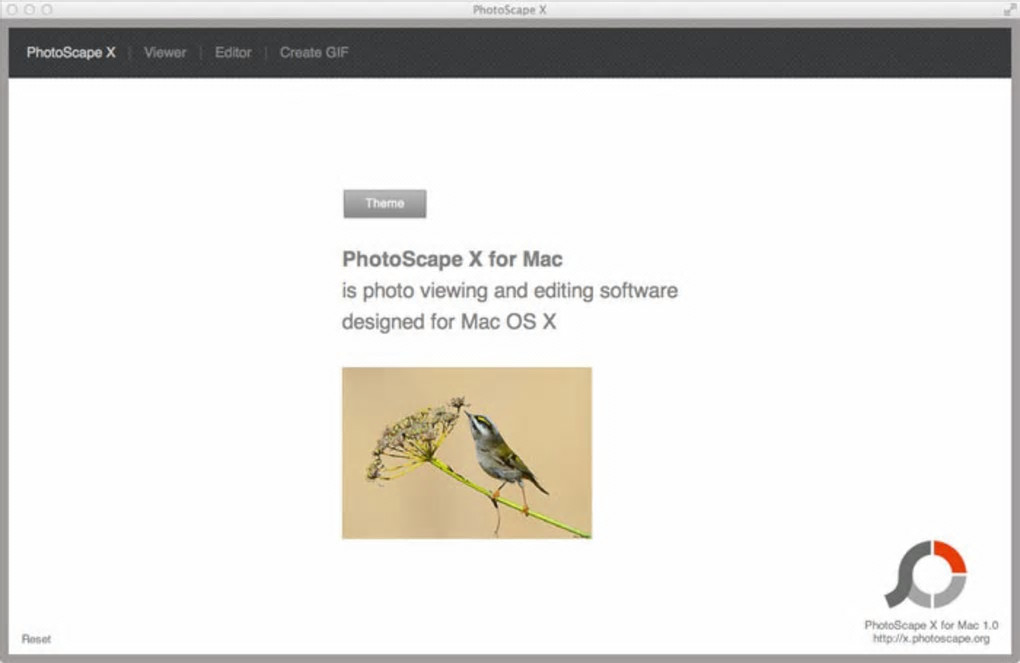Open the bird on flower sample photo
1020x663 pixels.
[466, 453]
